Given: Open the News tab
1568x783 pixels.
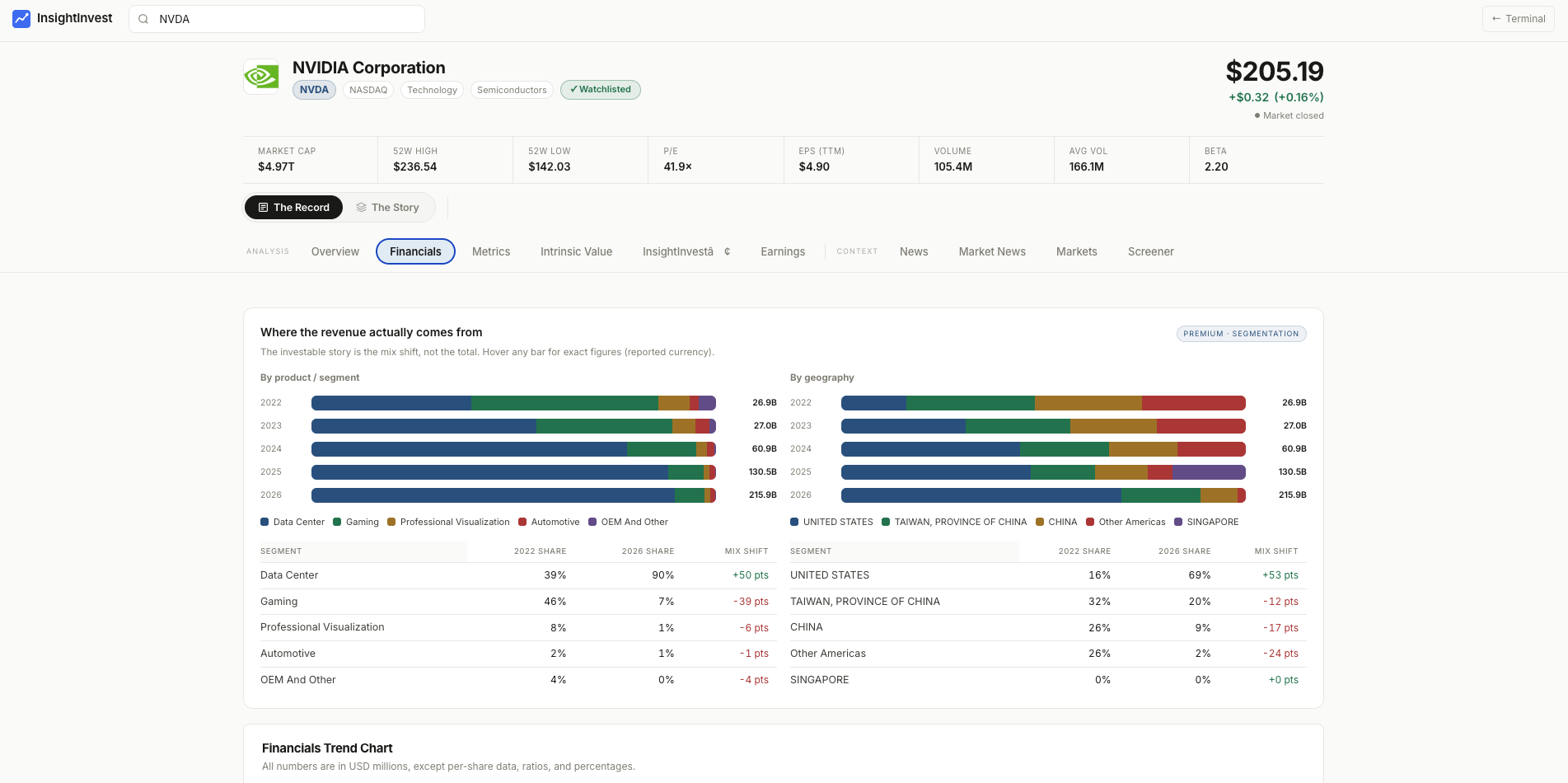Looking at the screenshot, I should click(x=914, y=251).
